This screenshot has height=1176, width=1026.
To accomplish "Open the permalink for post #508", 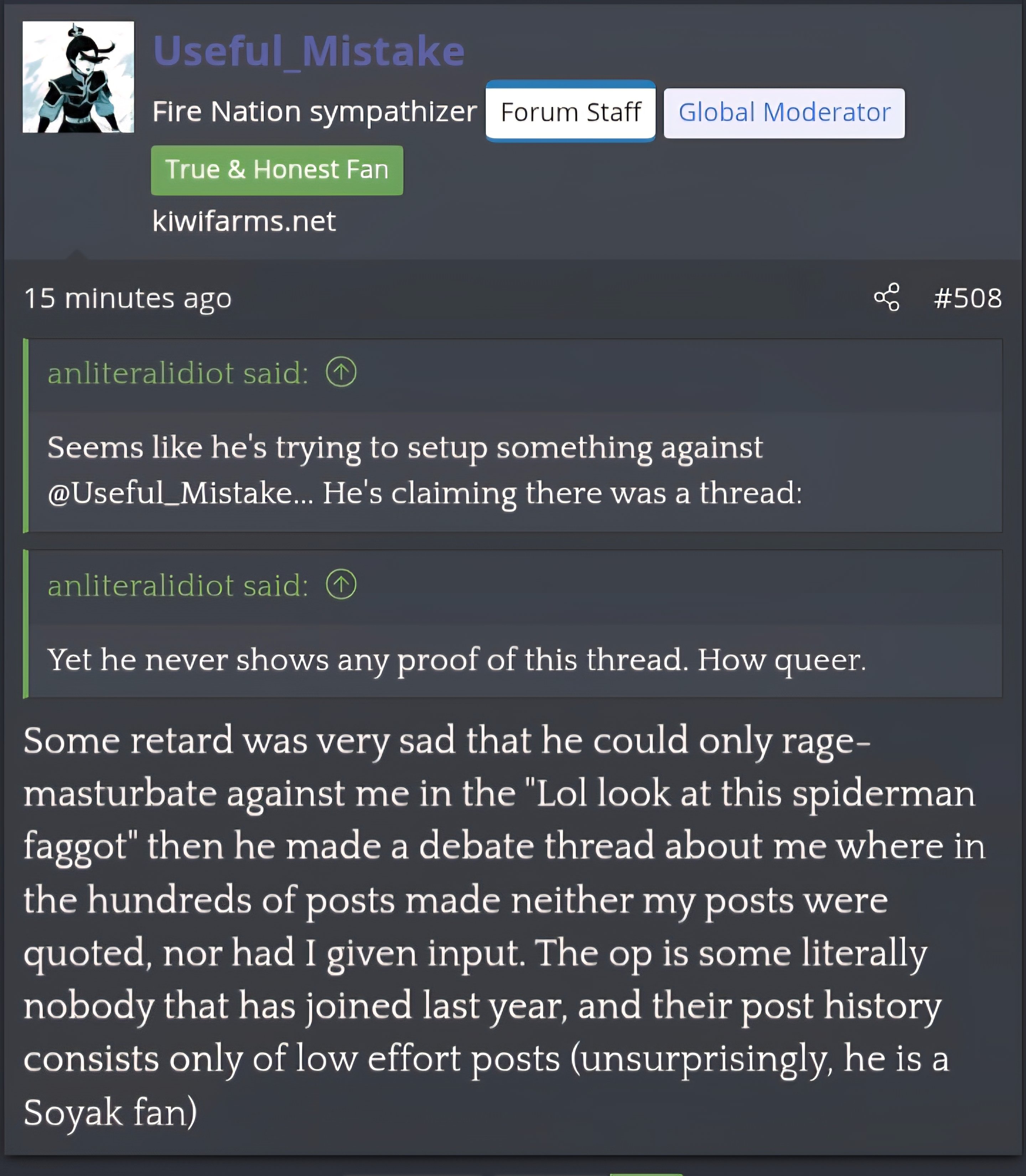I will tap(968, 298).
